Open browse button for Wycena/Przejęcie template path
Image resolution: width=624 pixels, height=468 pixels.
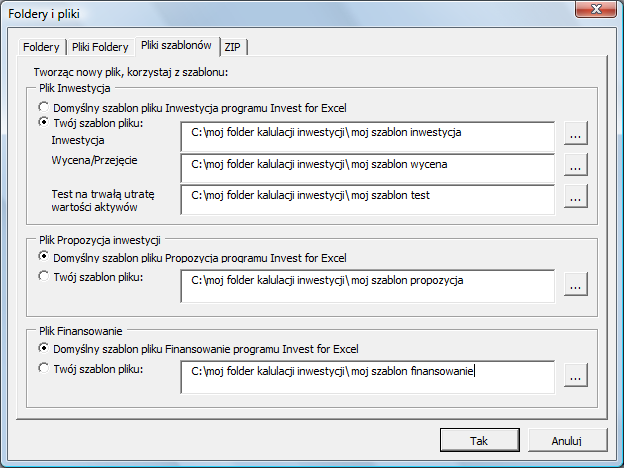coord(575,165)
